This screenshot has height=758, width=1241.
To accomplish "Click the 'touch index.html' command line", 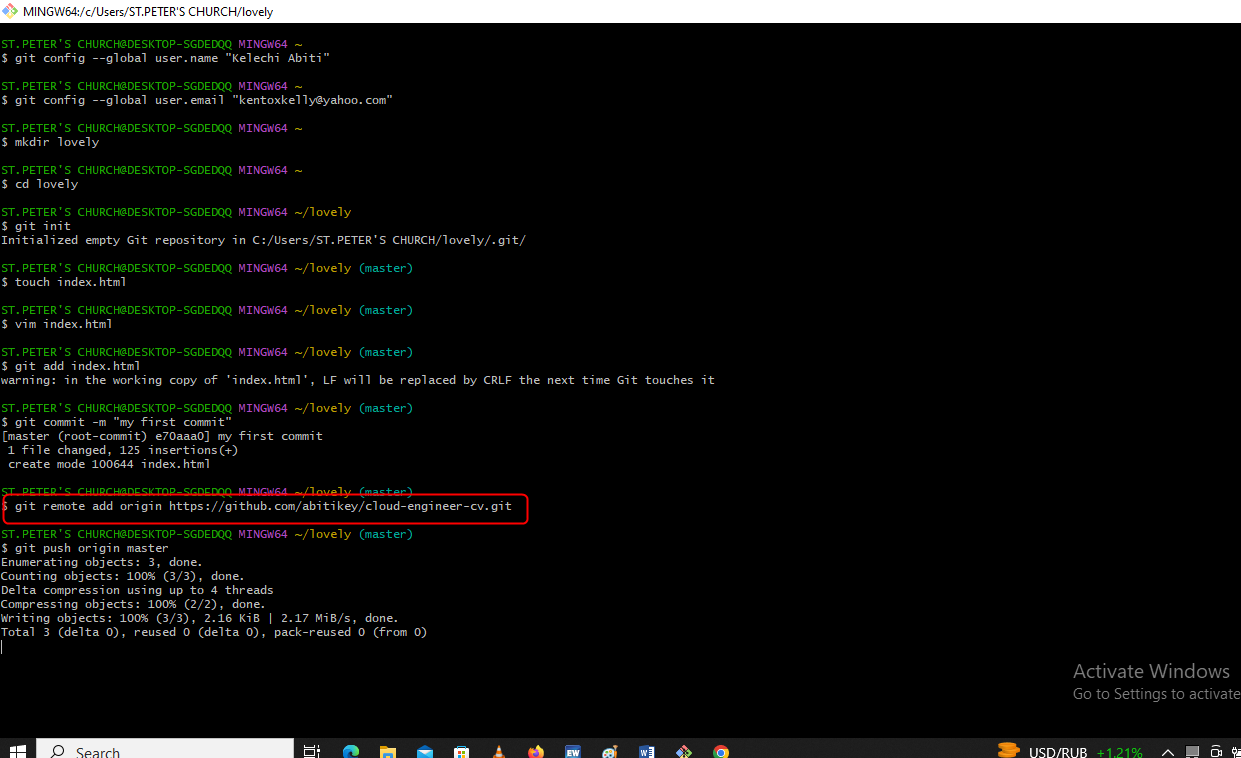I will (x=64, y=282).
